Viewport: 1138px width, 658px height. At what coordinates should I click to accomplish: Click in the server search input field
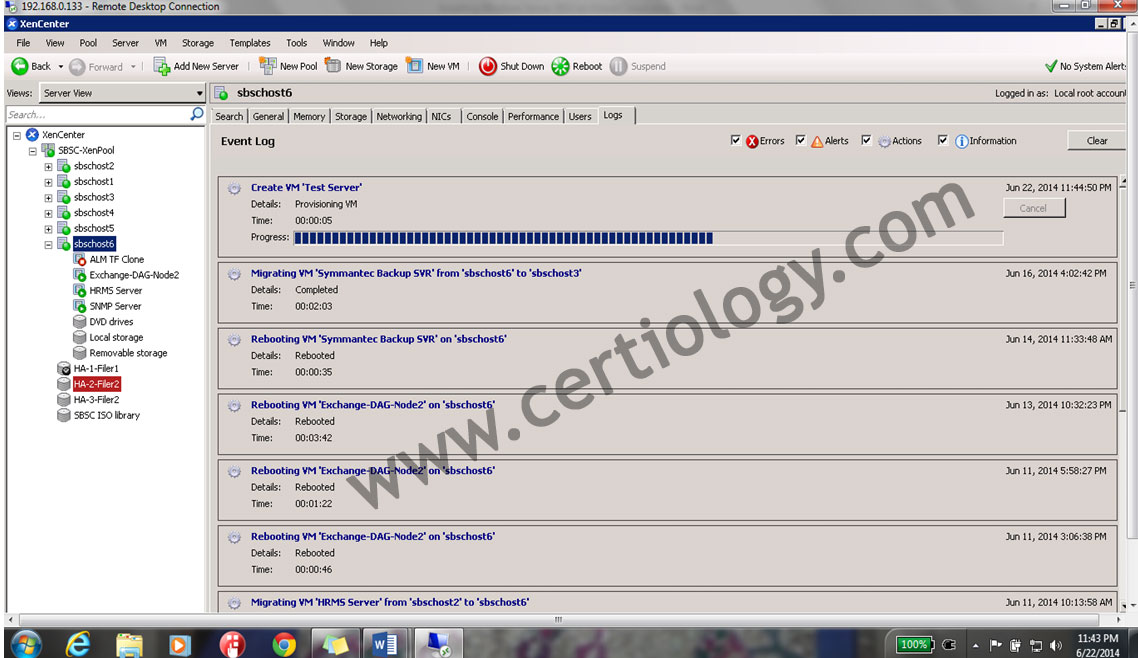[x=97, y=115]
